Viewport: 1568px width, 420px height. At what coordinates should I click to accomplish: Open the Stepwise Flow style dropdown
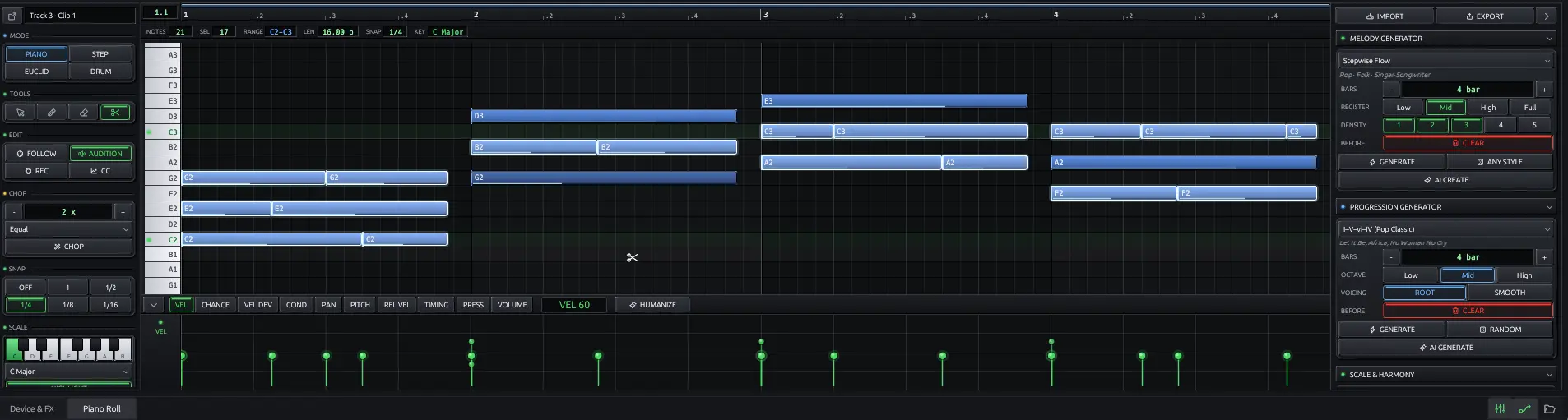(x=1445, y=61)
